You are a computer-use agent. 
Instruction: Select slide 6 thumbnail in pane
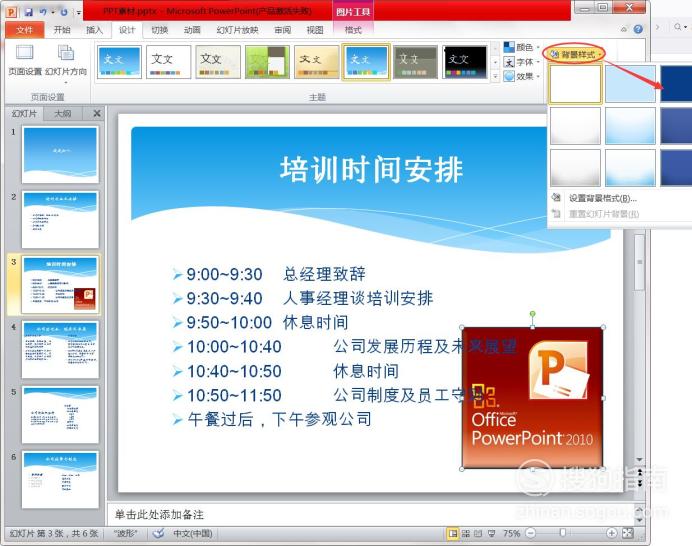click(x=60, y=480)
